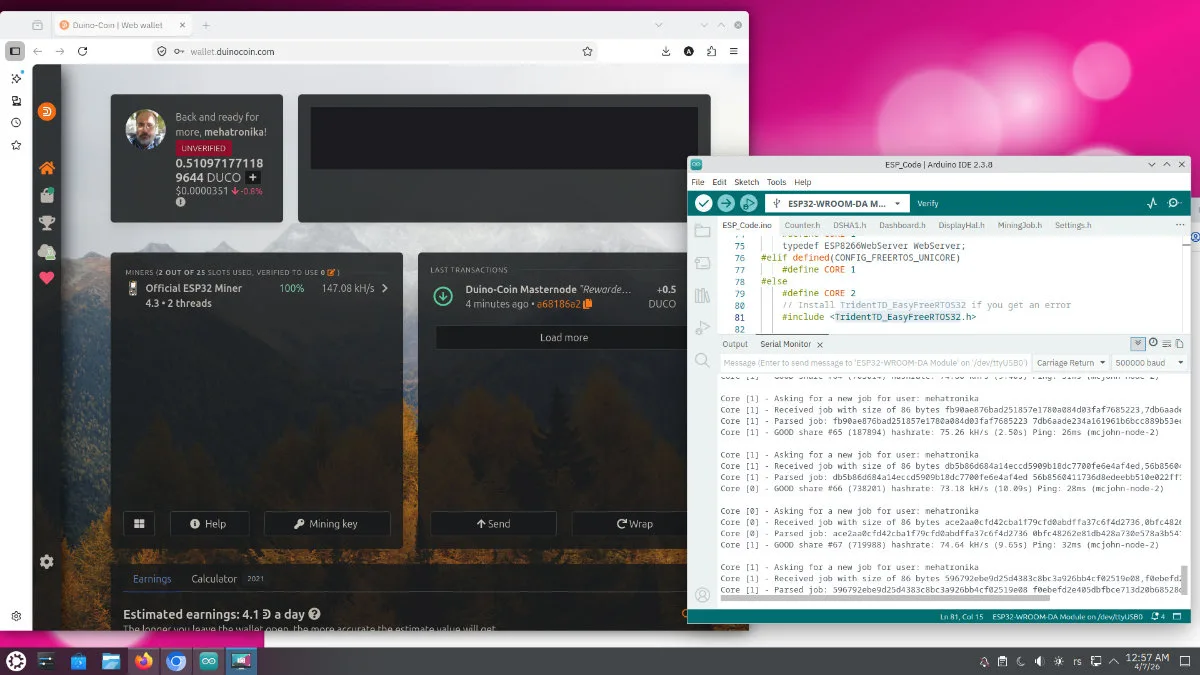Click the Mining key button
Screen dimensions: 1200x675
pos(326,524)
